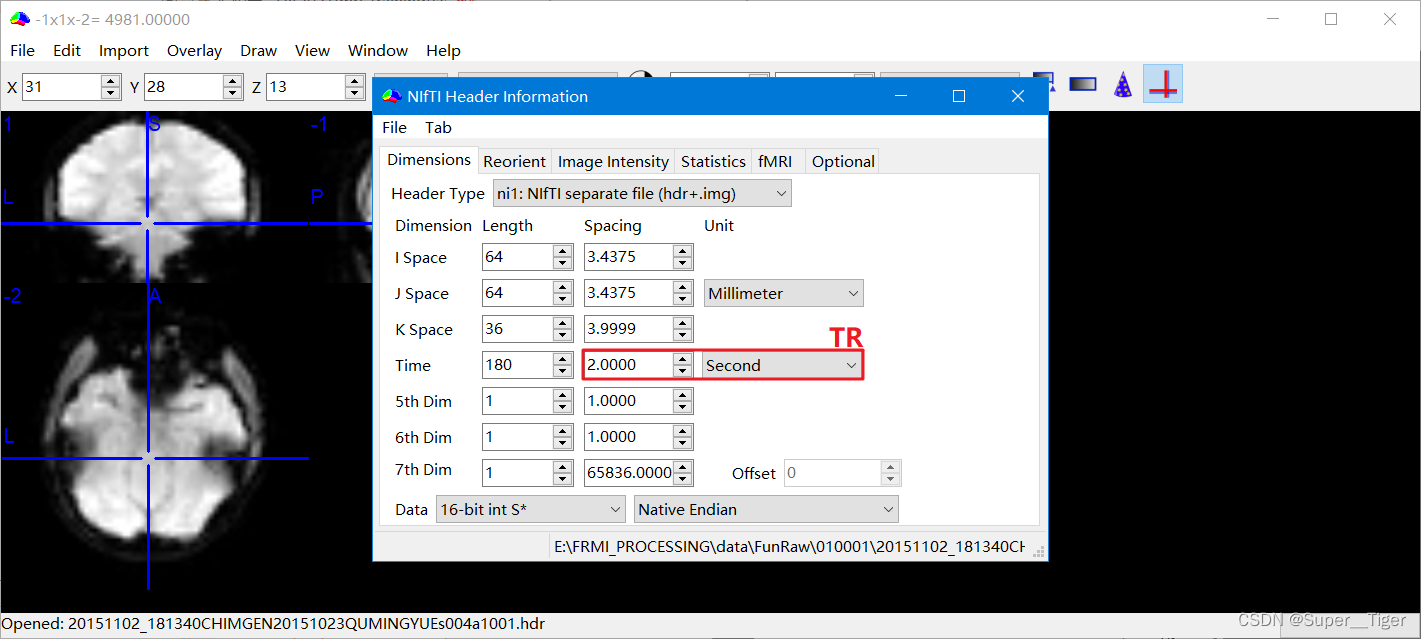Open the Native Endian dropdown

point(766,509)
